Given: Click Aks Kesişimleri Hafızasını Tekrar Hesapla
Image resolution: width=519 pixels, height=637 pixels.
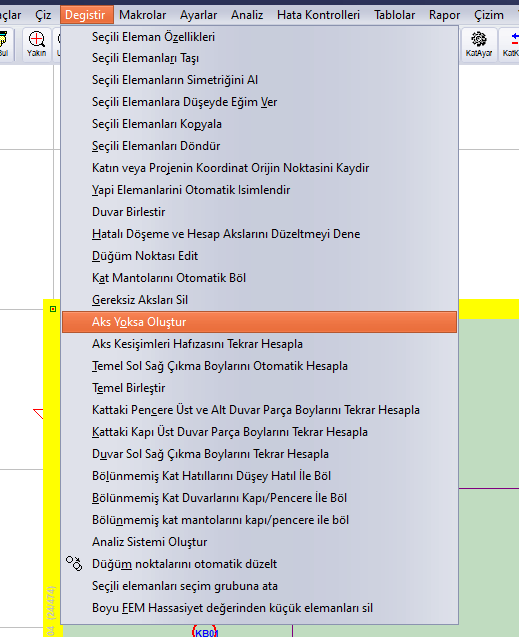Looking at the screenshot, I should (x=260, y=344).
